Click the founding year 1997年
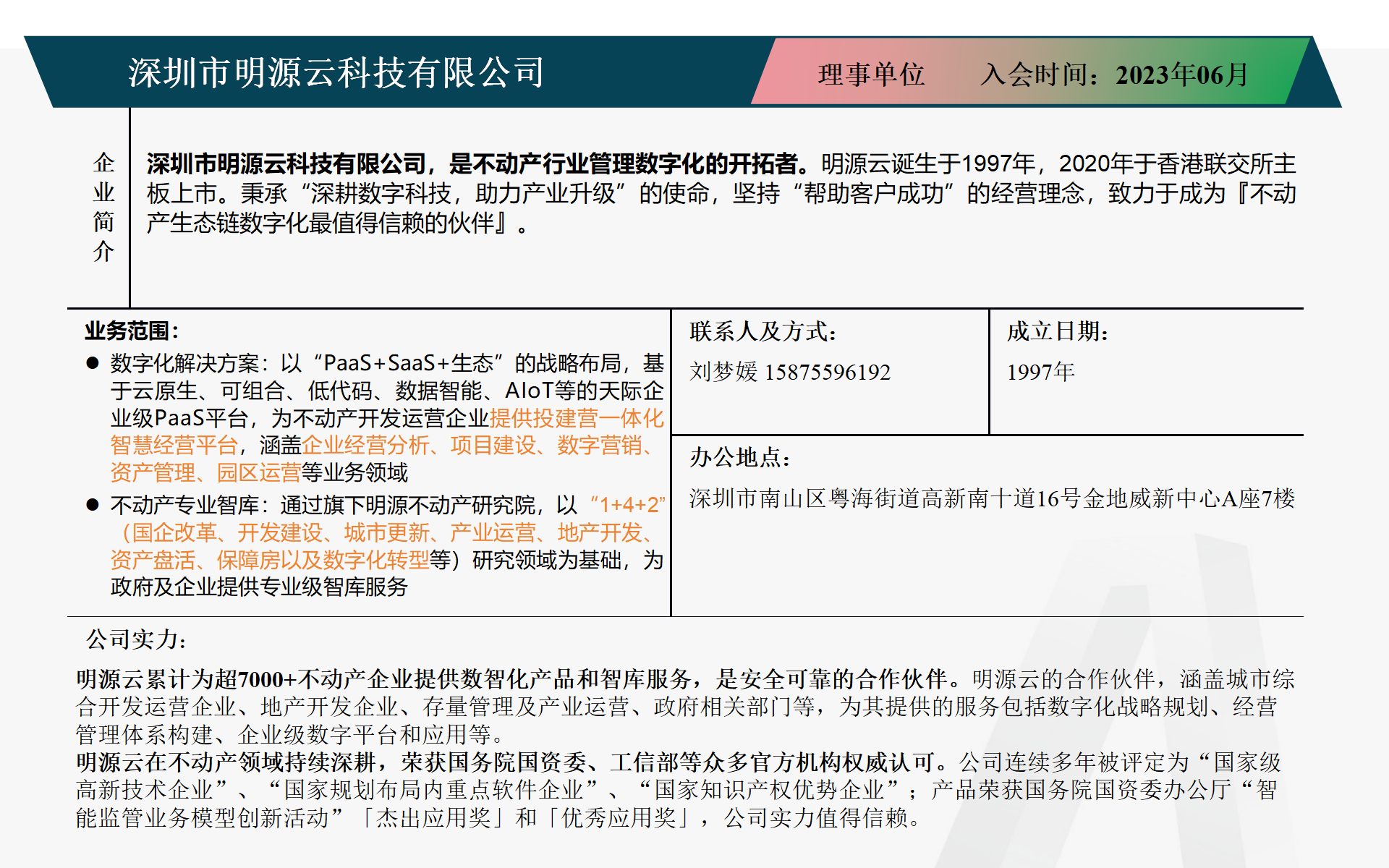This screenshot has width=1389, height=868. pyautogui.click(x=1040, y=372)
